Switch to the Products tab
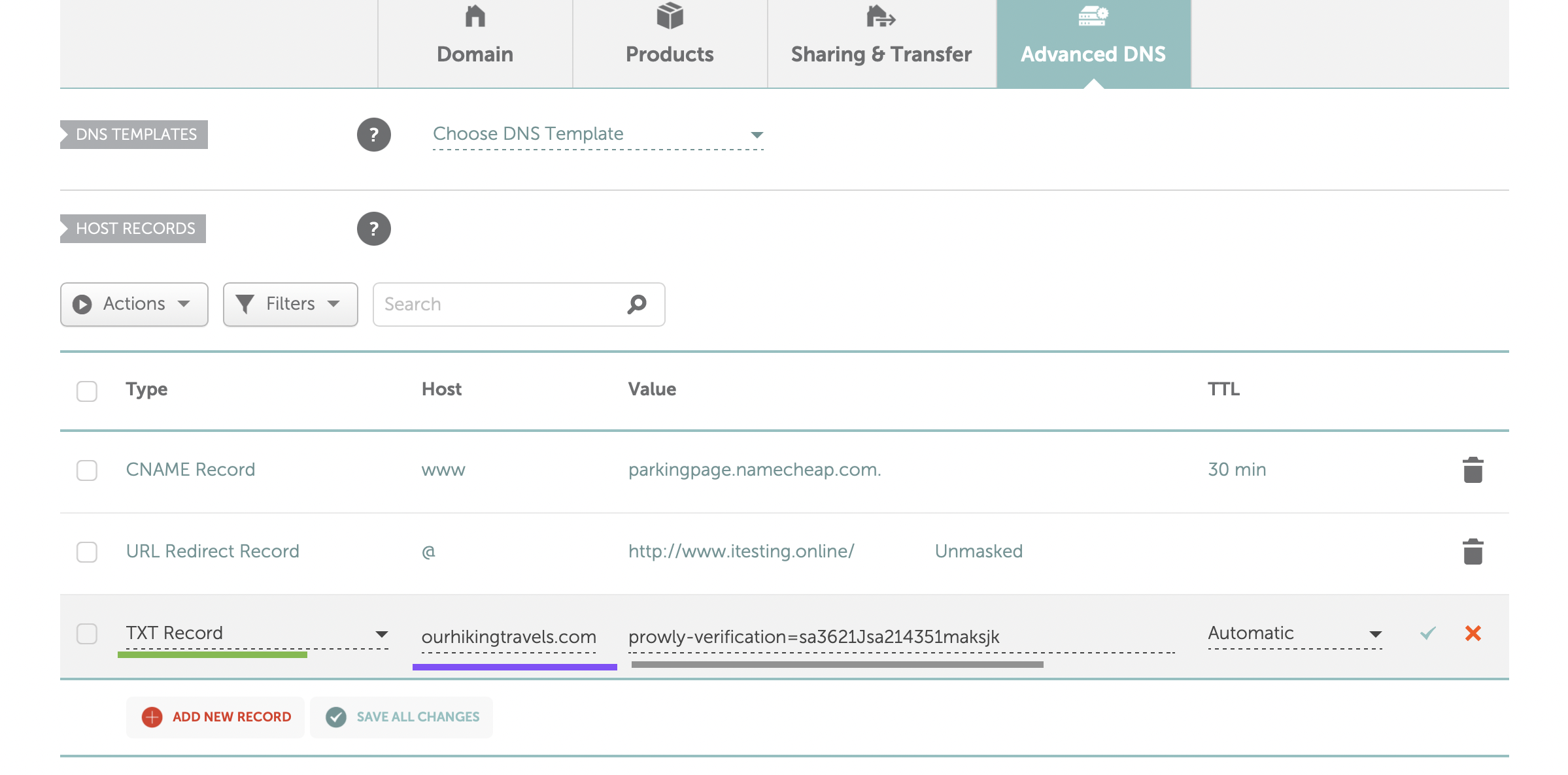Image resolution: width=1568 pixels, height=775 pixels. pyautogui.click(x=669, y=42)
